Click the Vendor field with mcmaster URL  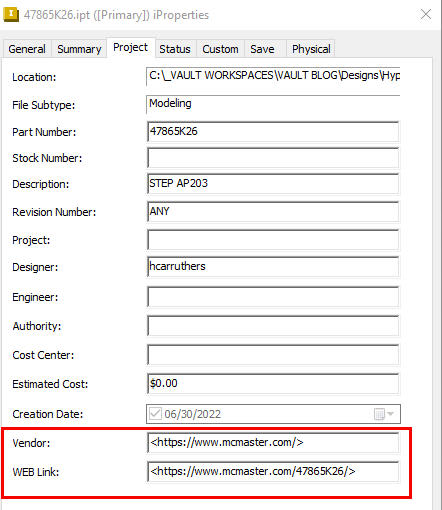pyautogui.click(x=273, y=443)
